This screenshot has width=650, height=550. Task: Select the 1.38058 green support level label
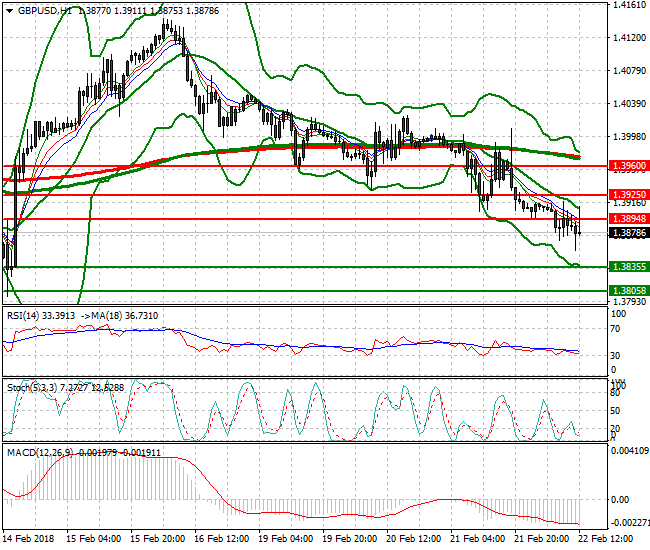pos(629,291)
